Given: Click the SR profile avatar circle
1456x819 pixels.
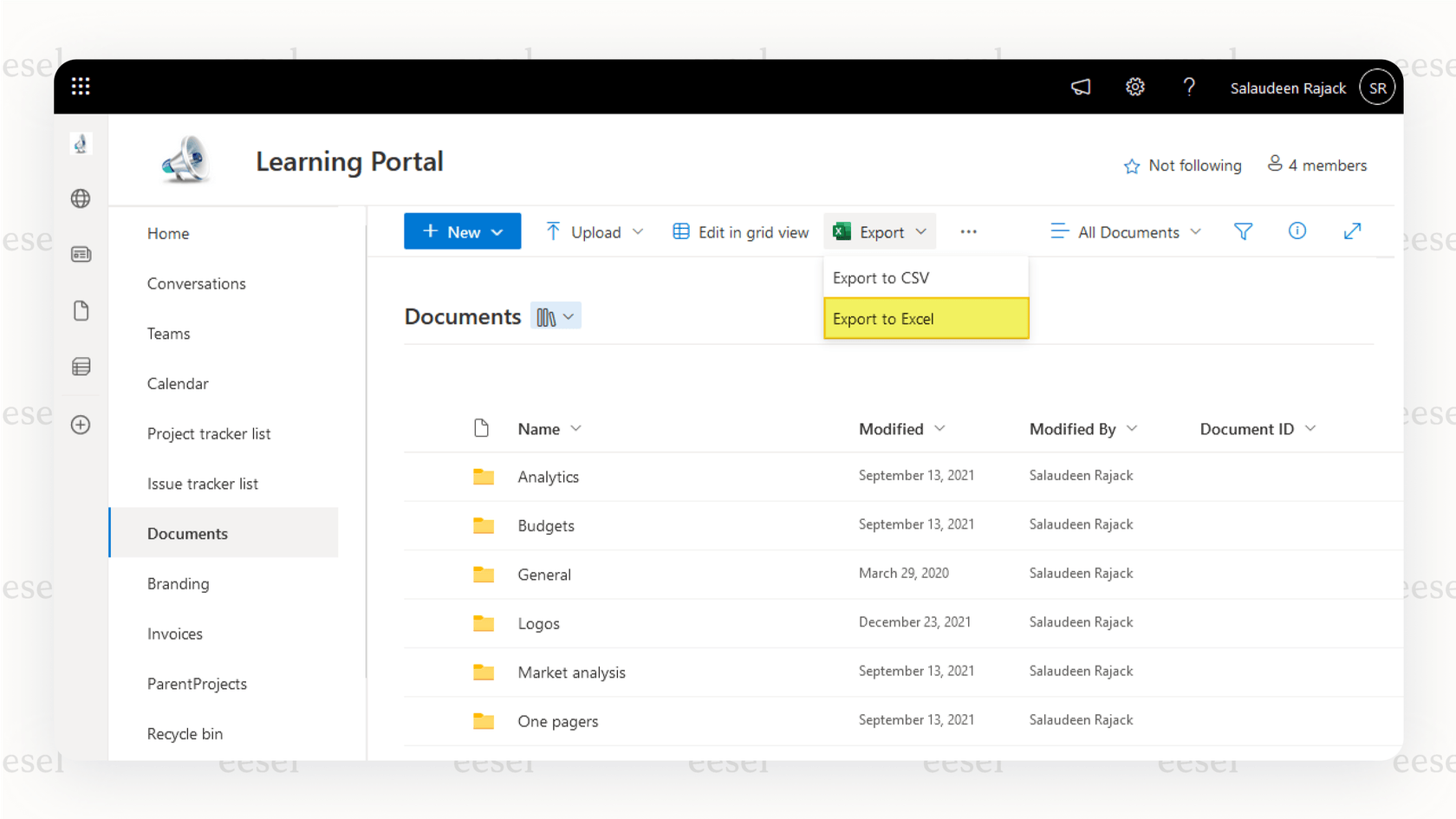Looking at the screenshot, I should coord(1377,87).
